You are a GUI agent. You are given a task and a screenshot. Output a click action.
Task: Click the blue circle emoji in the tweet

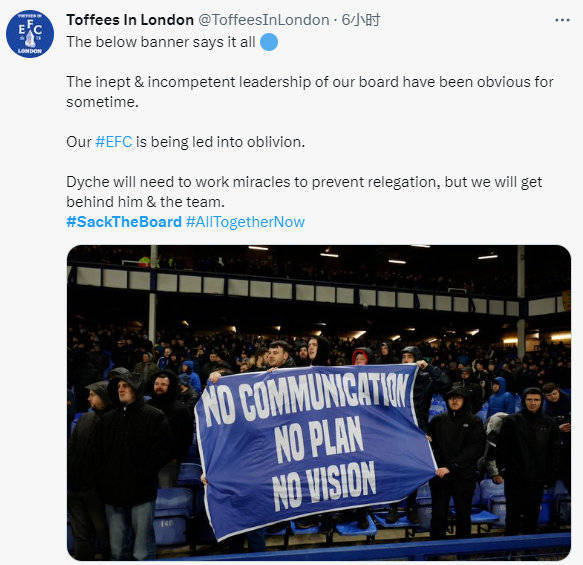[269, 42]
